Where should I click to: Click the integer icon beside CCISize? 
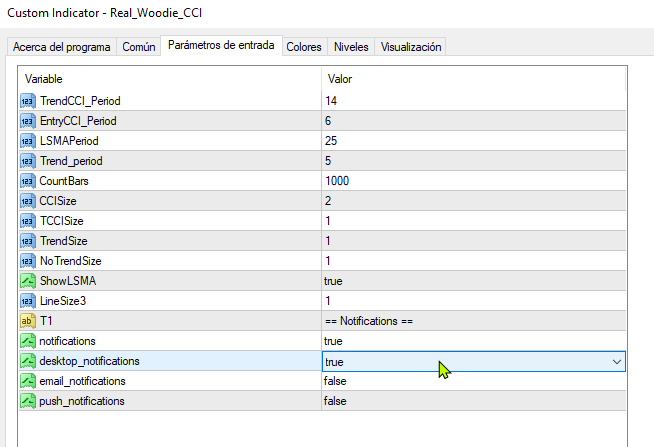click(x=28, y=201)
